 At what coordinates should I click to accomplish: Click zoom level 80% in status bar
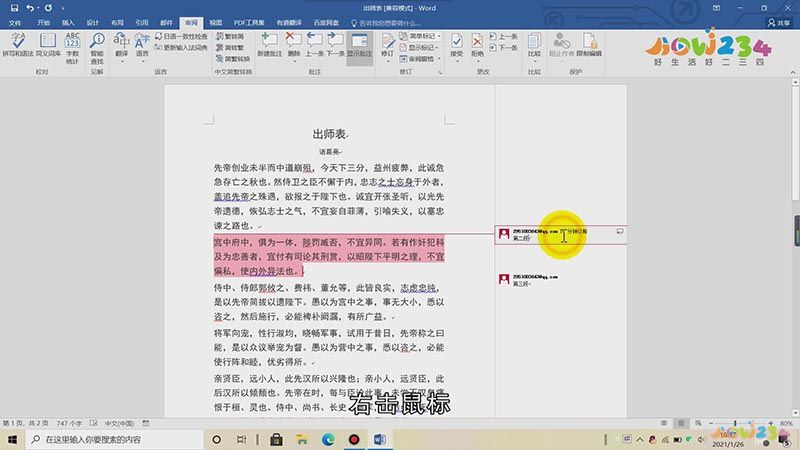786,423
